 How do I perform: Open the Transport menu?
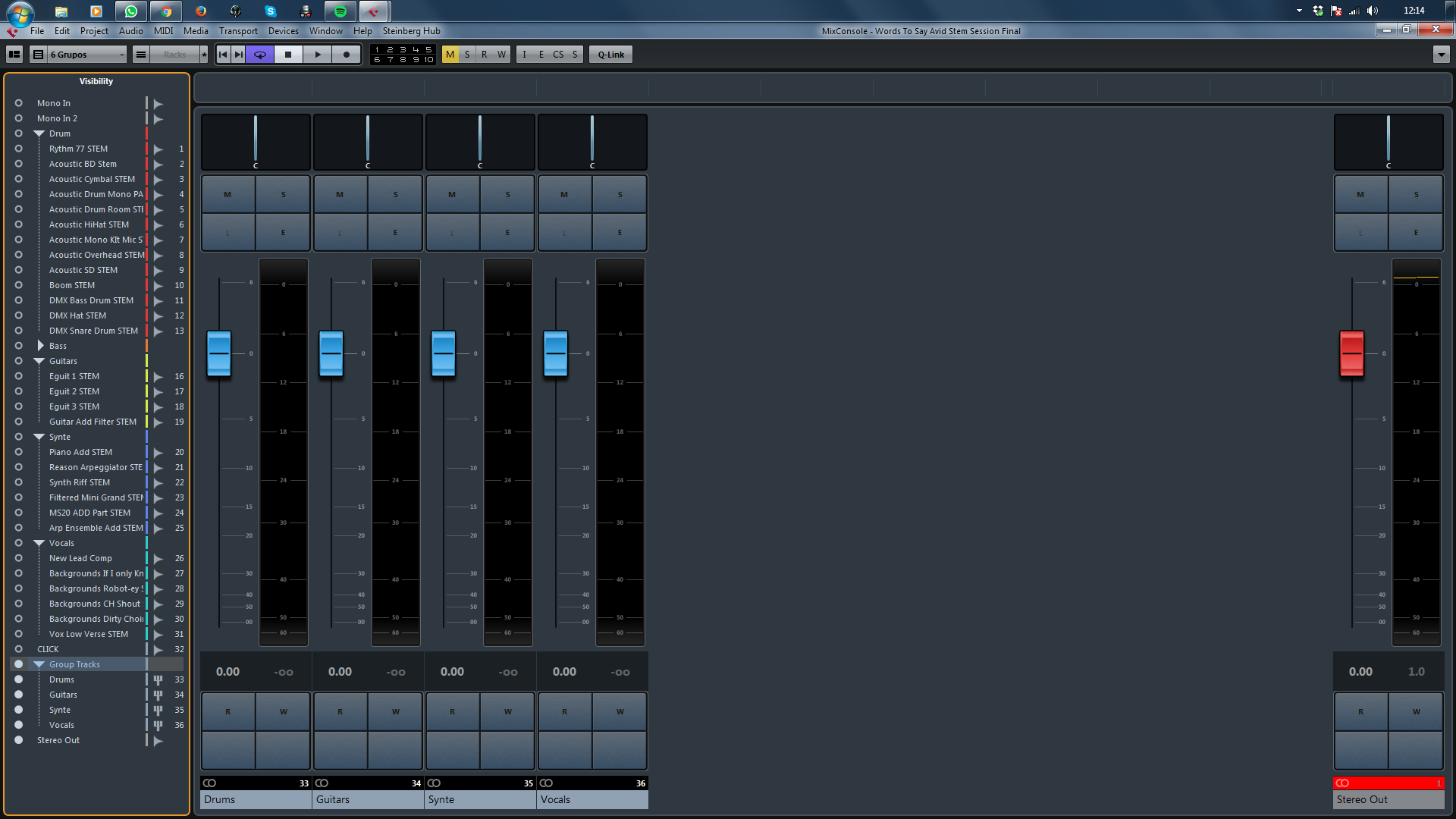(x=238, y=31)
